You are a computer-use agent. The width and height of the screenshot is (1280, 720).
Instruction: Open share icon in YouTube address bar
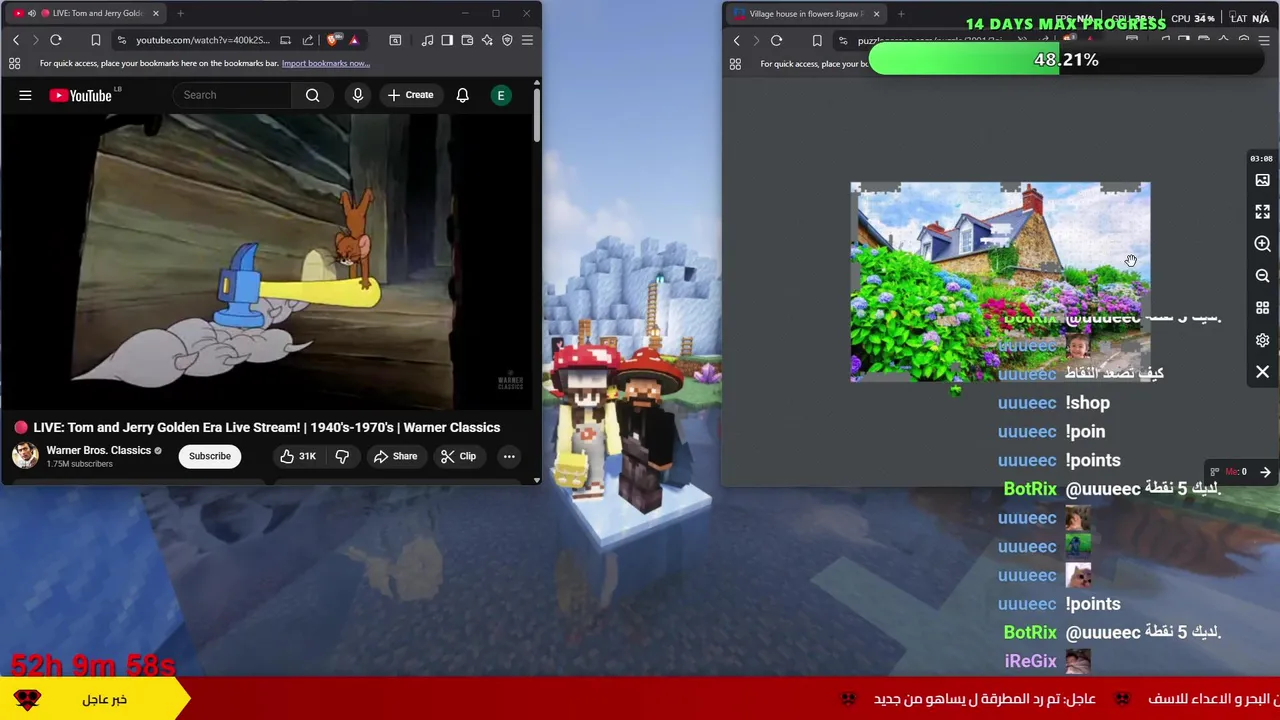pyautogui.click(x=308, y=40)
